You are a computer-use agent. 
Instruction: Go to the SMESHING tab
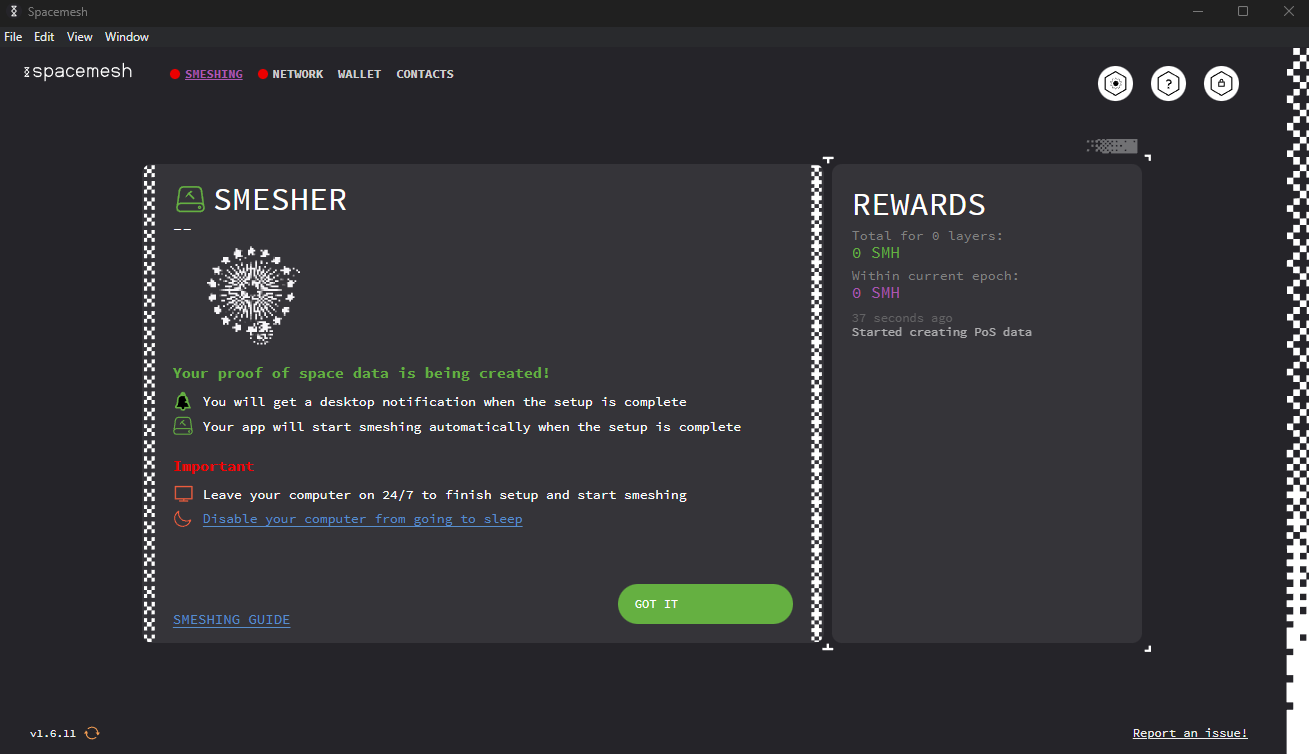[214, 74]
